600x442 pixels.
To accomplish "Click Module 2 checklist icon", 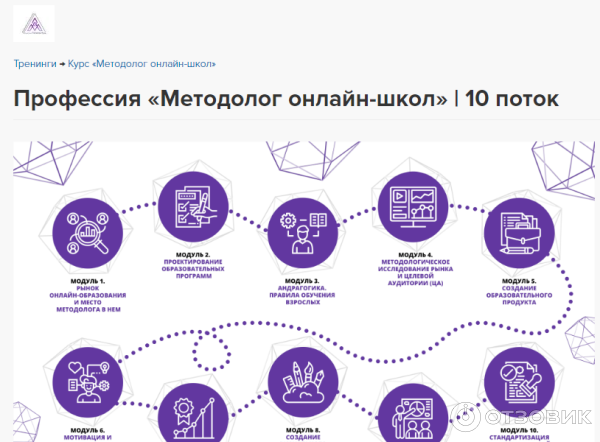I will (189, 209).
